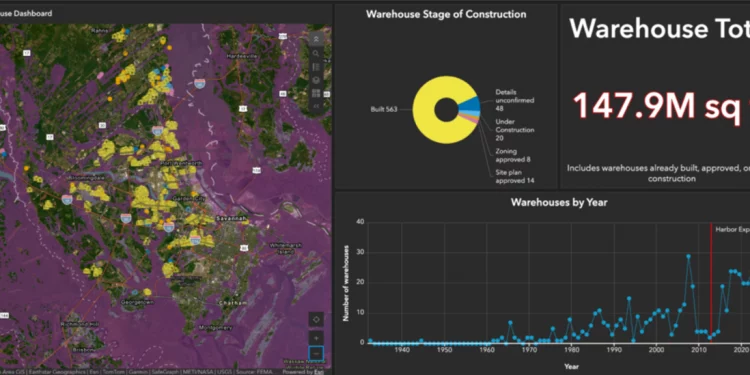Zoom in on the map with plus
This screenshot has height=375, width=750.
pyautogui.click(x=316, y=338)
